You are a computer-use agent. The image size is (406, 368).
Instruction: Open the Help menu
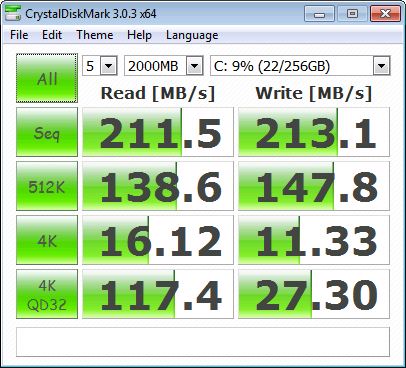click(139, 35)
